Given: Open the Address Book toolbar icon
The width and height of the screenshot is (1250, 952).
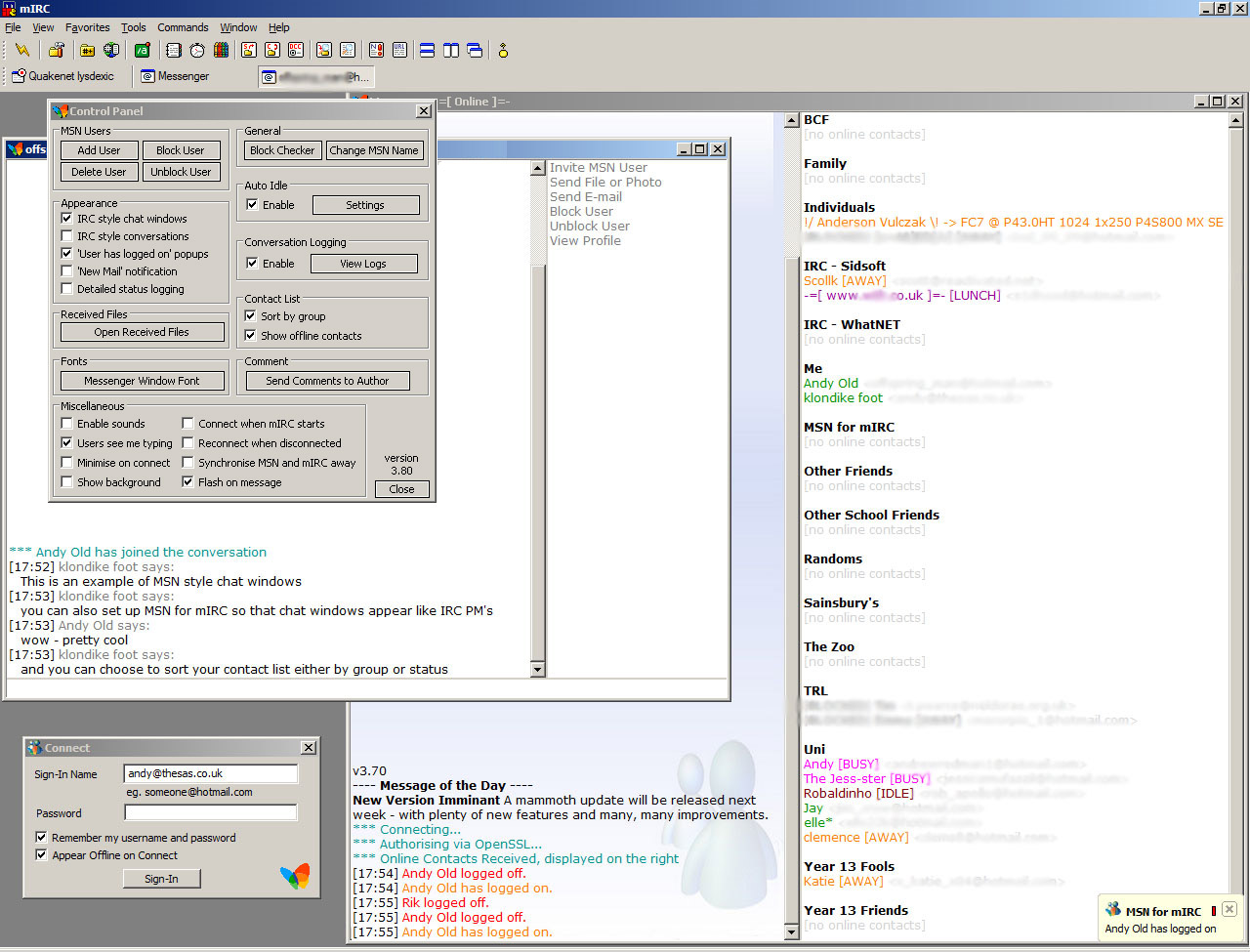Looking at the screenshot, I should click(174, 50).
